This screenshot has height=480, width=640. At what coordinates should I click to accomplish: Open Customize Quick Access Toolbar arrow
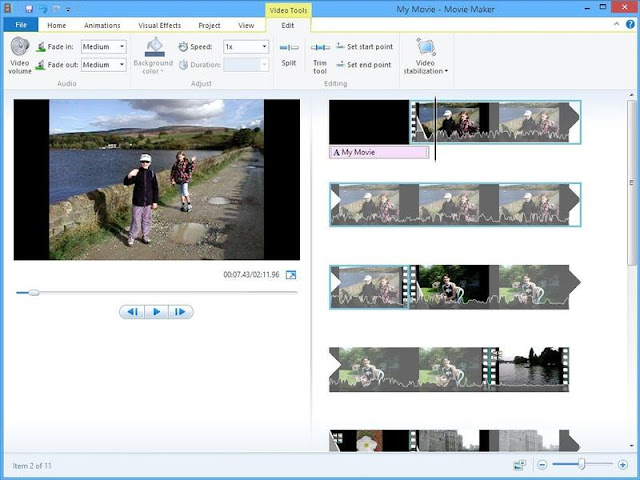click(x=68, y=9)
